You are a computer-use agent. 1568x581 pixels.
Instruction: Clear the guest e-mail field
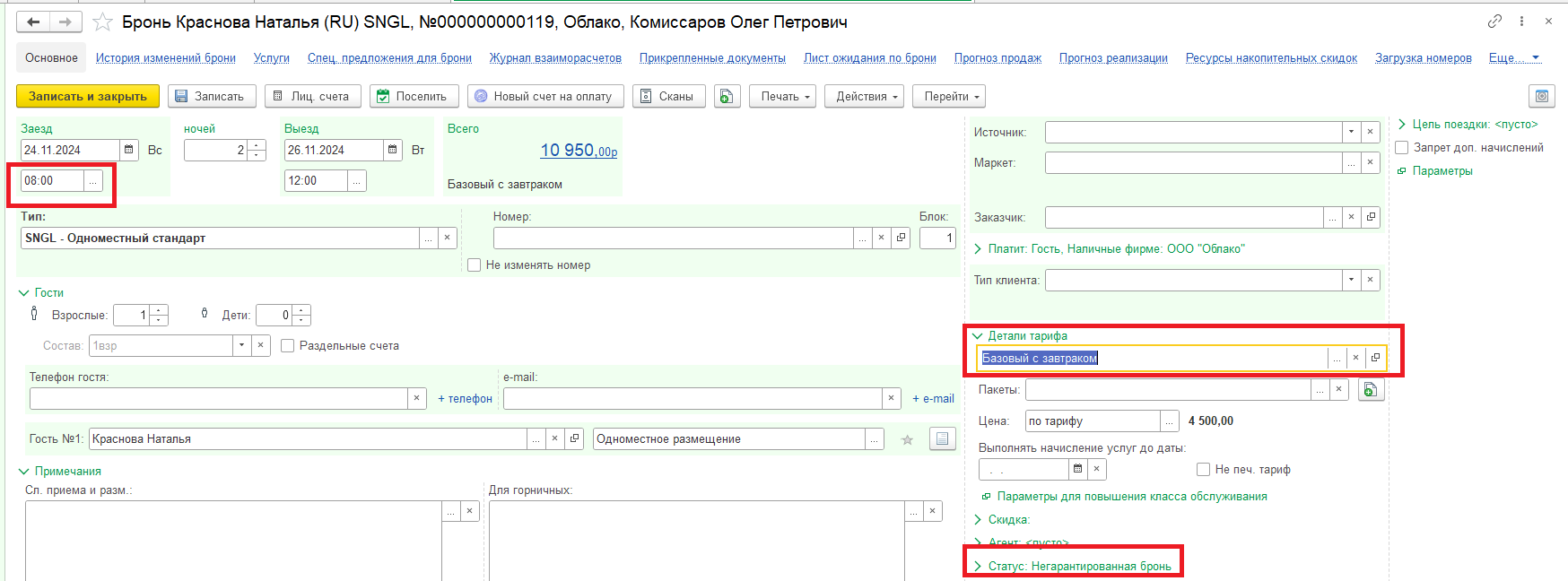(892, 398)
